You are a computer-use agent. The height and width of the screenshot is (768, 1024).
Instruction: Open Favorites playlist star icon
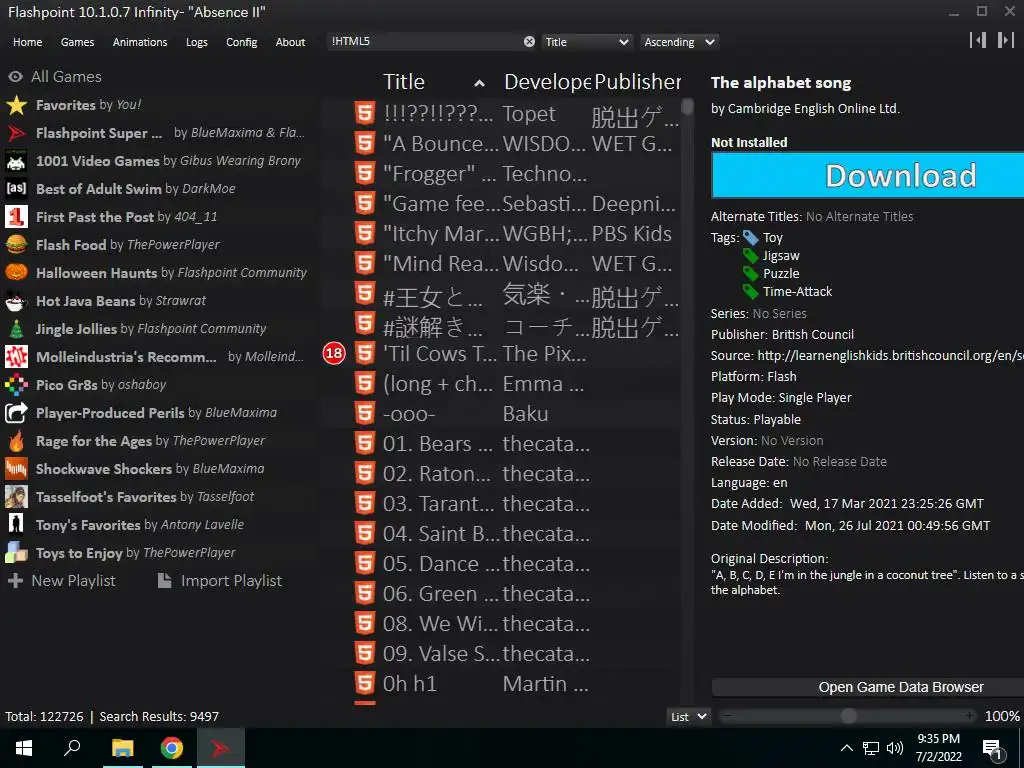16,105
